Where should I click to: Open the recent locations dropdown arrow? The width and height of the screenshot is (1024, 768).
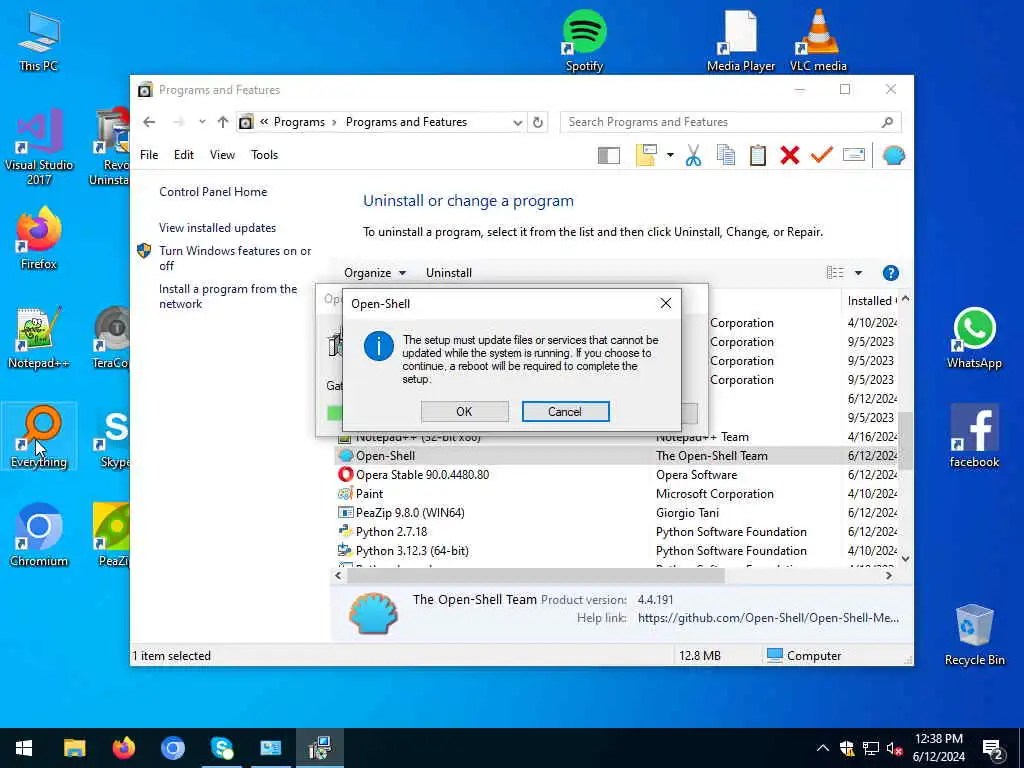pyautogui.click(x=202, y=122)
